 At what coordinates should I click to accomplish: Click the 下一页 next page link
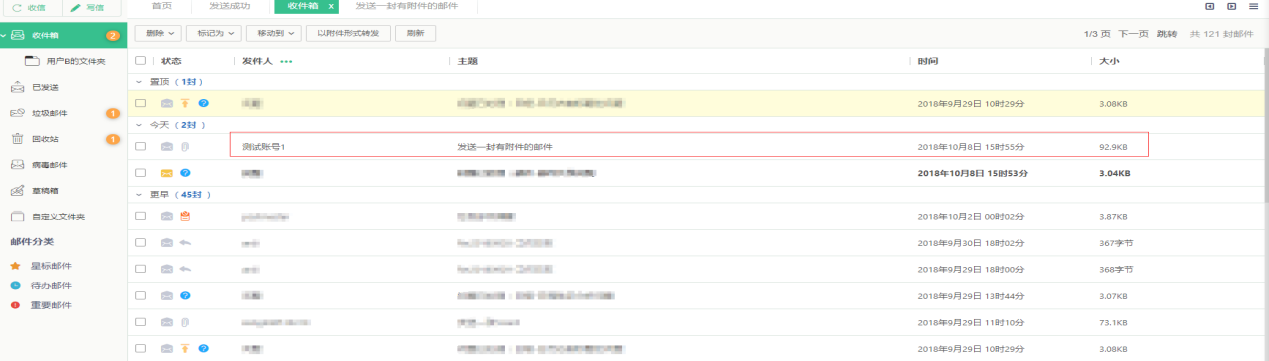point(1133,33)
